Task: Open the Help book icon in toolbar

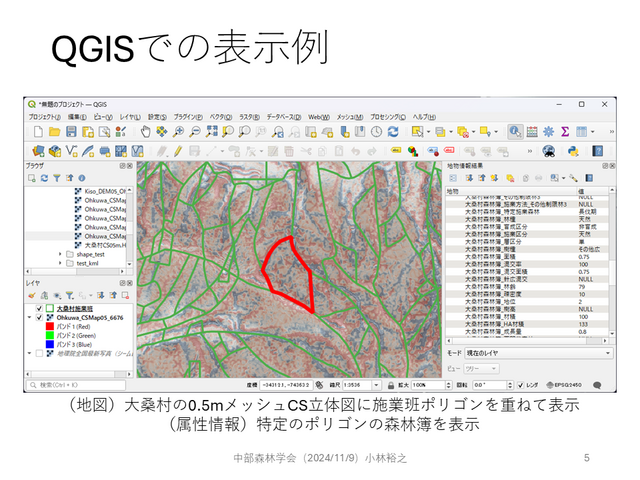Action: (x=598, y=151)
